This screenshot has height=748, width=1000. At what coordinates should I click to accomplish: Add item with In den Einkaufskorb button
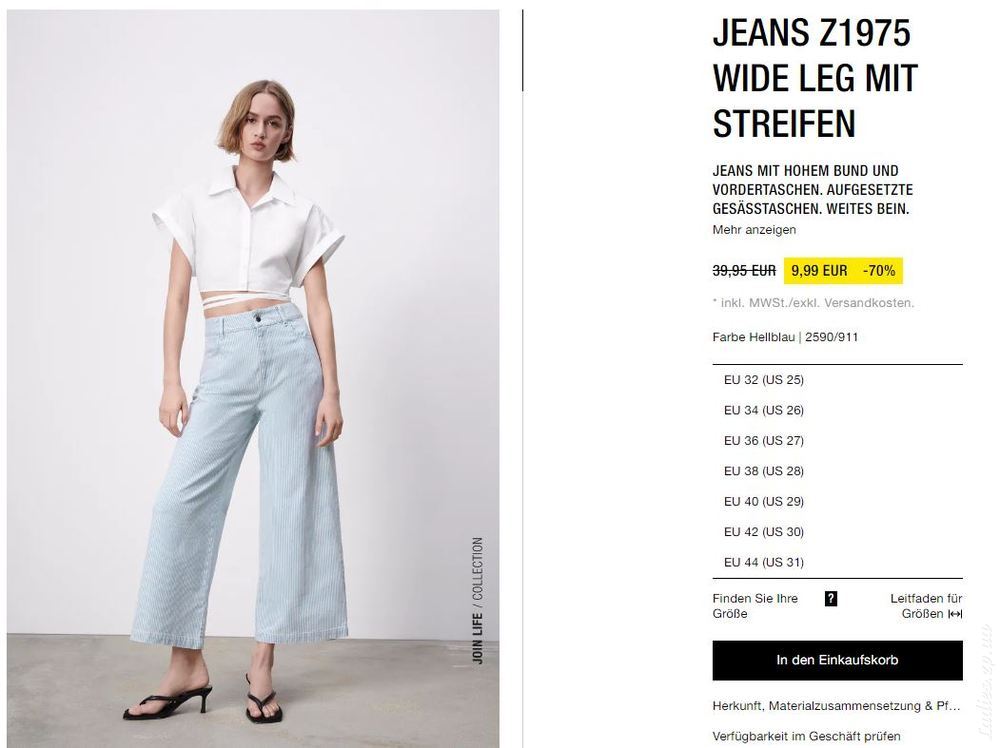(837, 660)
